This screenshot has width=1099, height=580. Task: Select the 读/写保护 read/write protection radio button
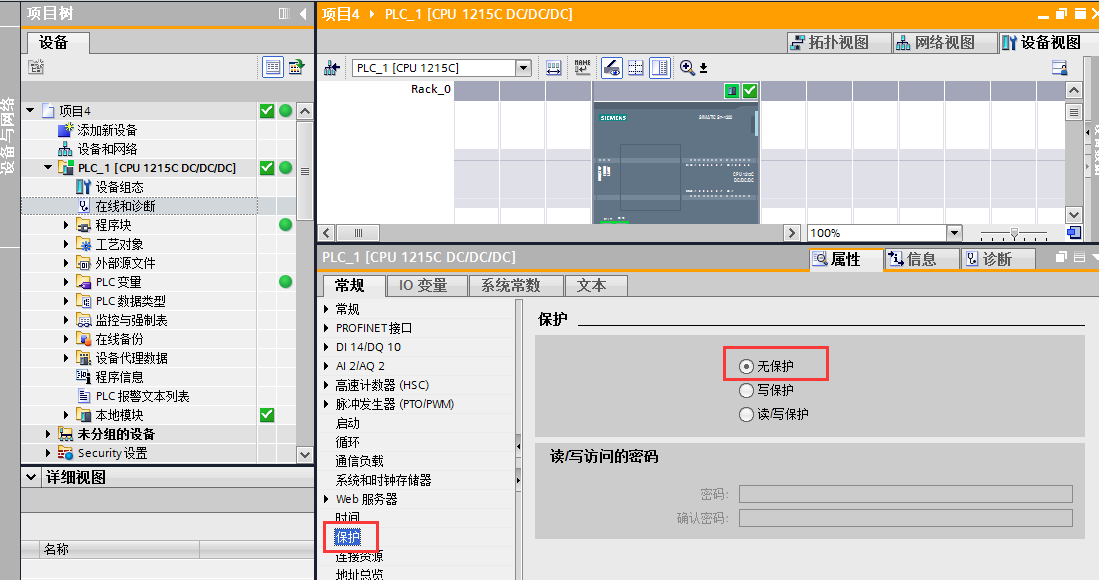746,414
